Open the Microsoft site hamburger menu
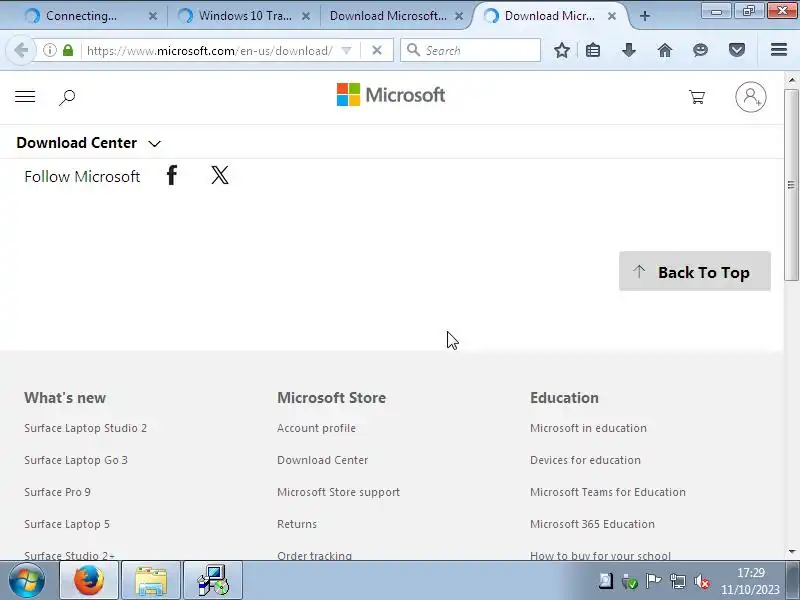 [25, 96]
